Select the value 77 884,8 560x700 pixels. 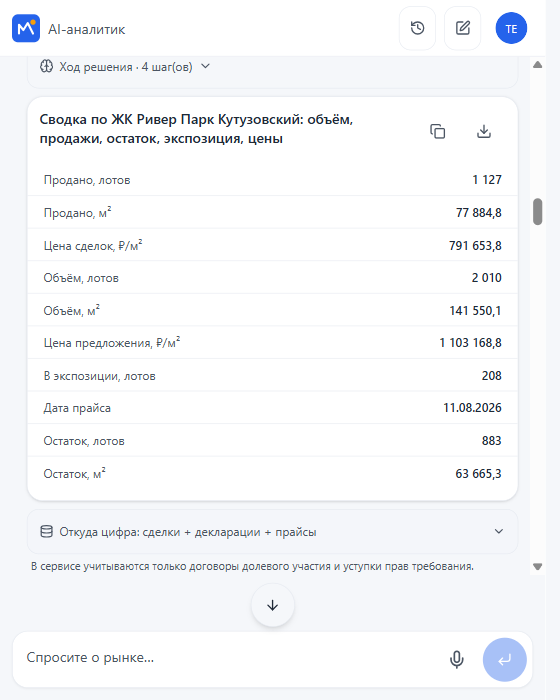pos(479,212)
